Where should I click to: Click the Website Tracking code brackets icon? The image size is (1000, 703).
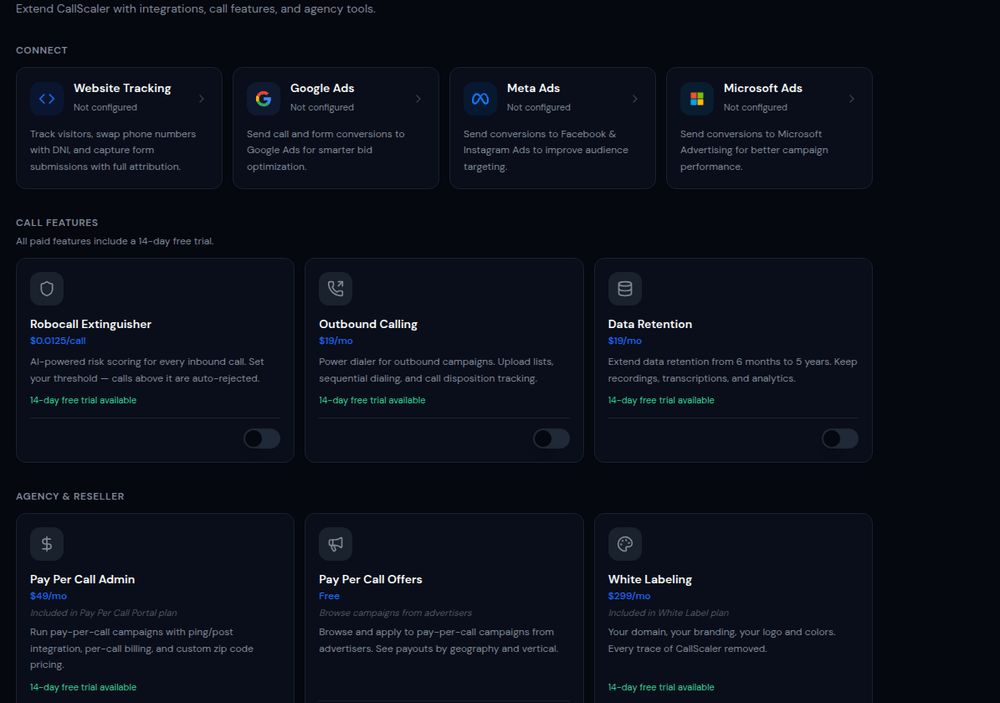pyautogui.click(x=47, y=99)
